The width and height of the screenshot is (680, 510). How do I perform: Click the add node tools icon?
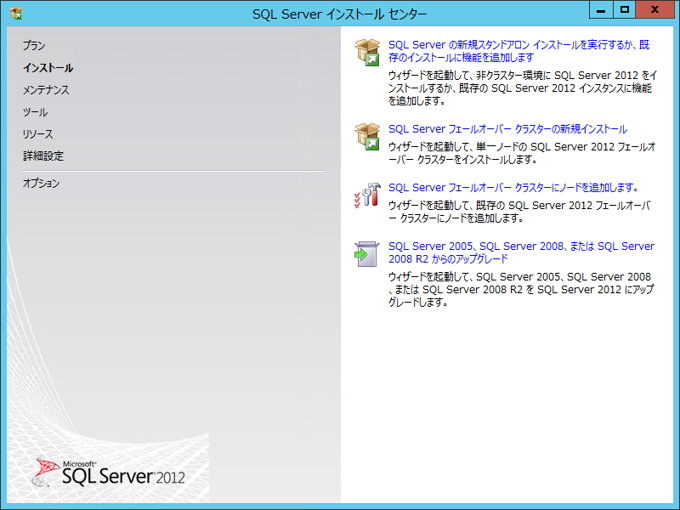point(367,195)
